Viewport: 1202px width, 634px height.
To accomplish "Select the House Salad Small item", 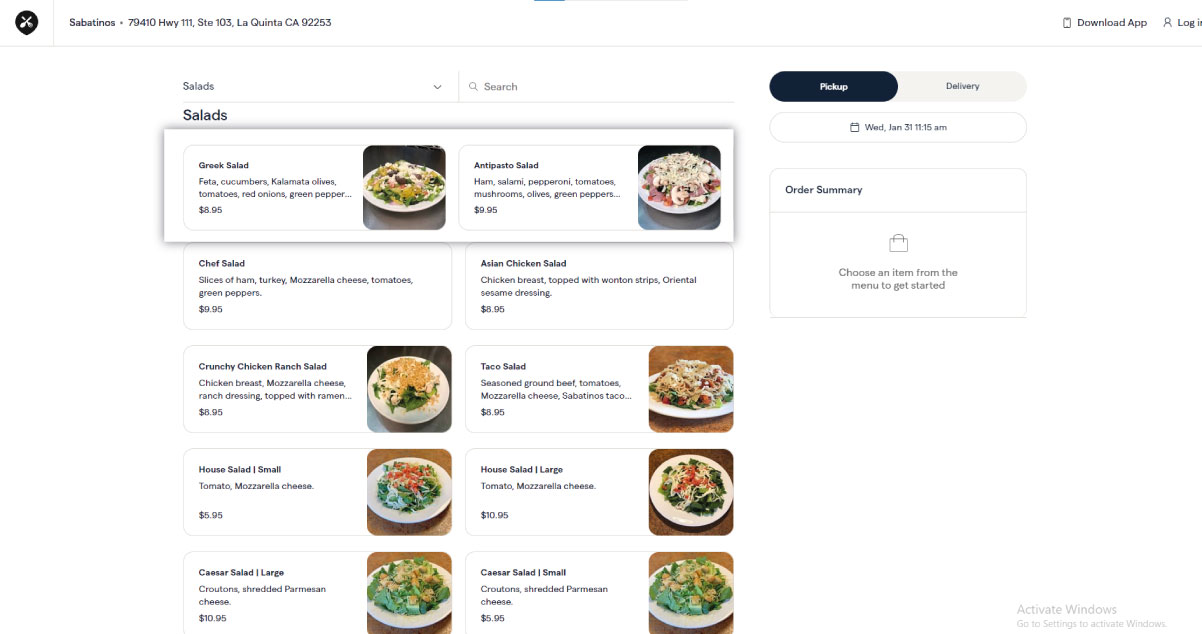I will point(280,491).
